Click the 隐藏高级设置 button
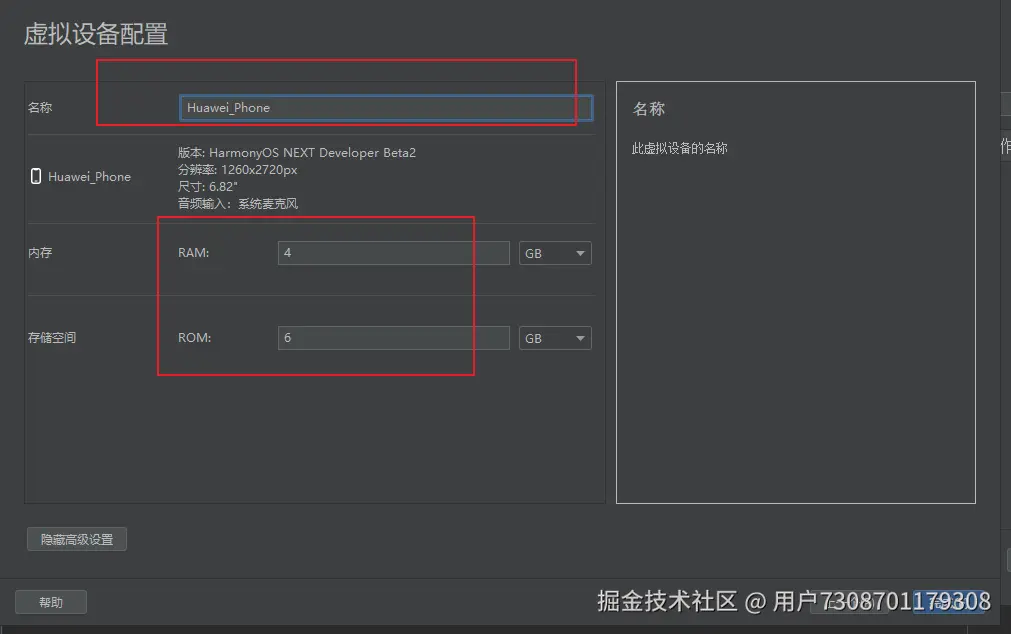 click(x=77, y=539)
